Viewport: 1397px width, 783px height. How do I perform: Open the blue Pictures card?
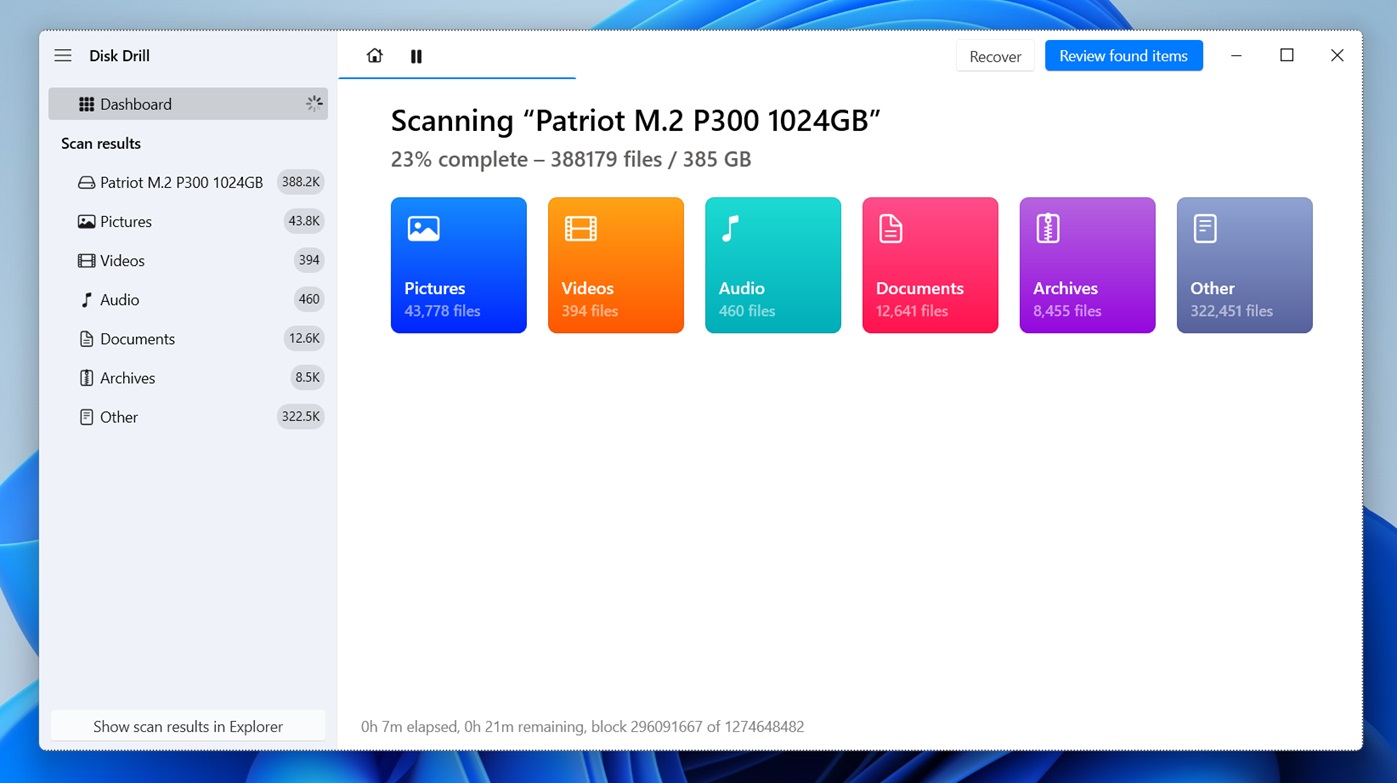[x=458, y=265]
